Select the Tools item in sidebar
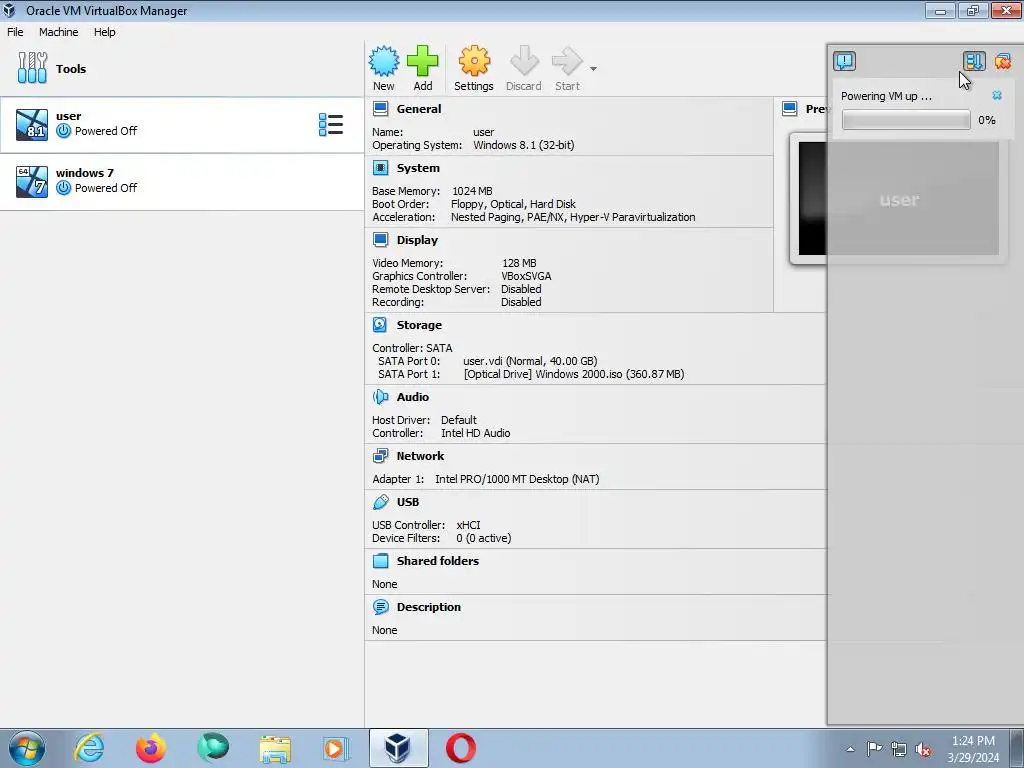The height and width of the screenshot is (768, 1024). [x=182, y=69]
